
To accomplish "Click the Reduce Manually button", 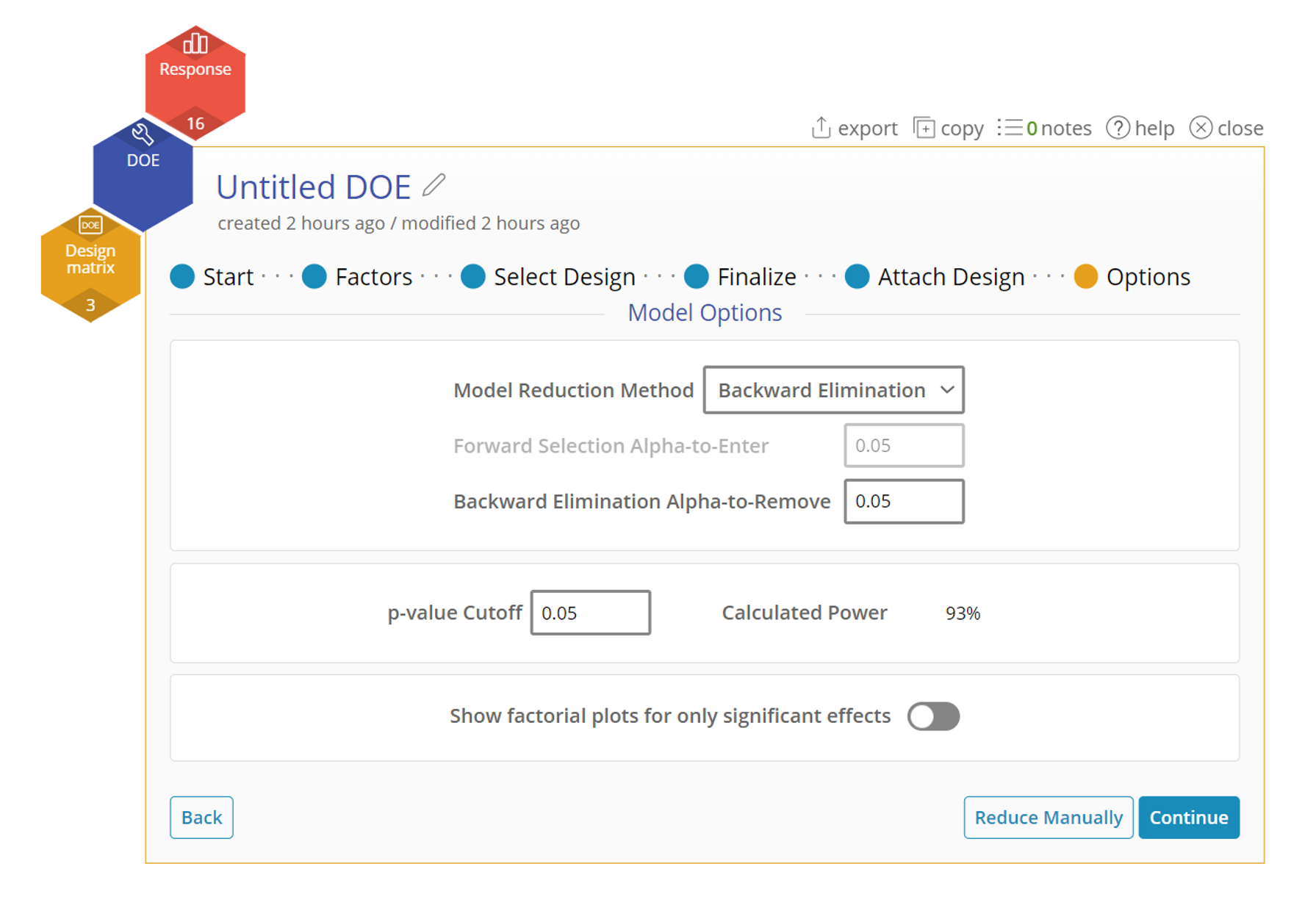I will [x=1049, y=818].
